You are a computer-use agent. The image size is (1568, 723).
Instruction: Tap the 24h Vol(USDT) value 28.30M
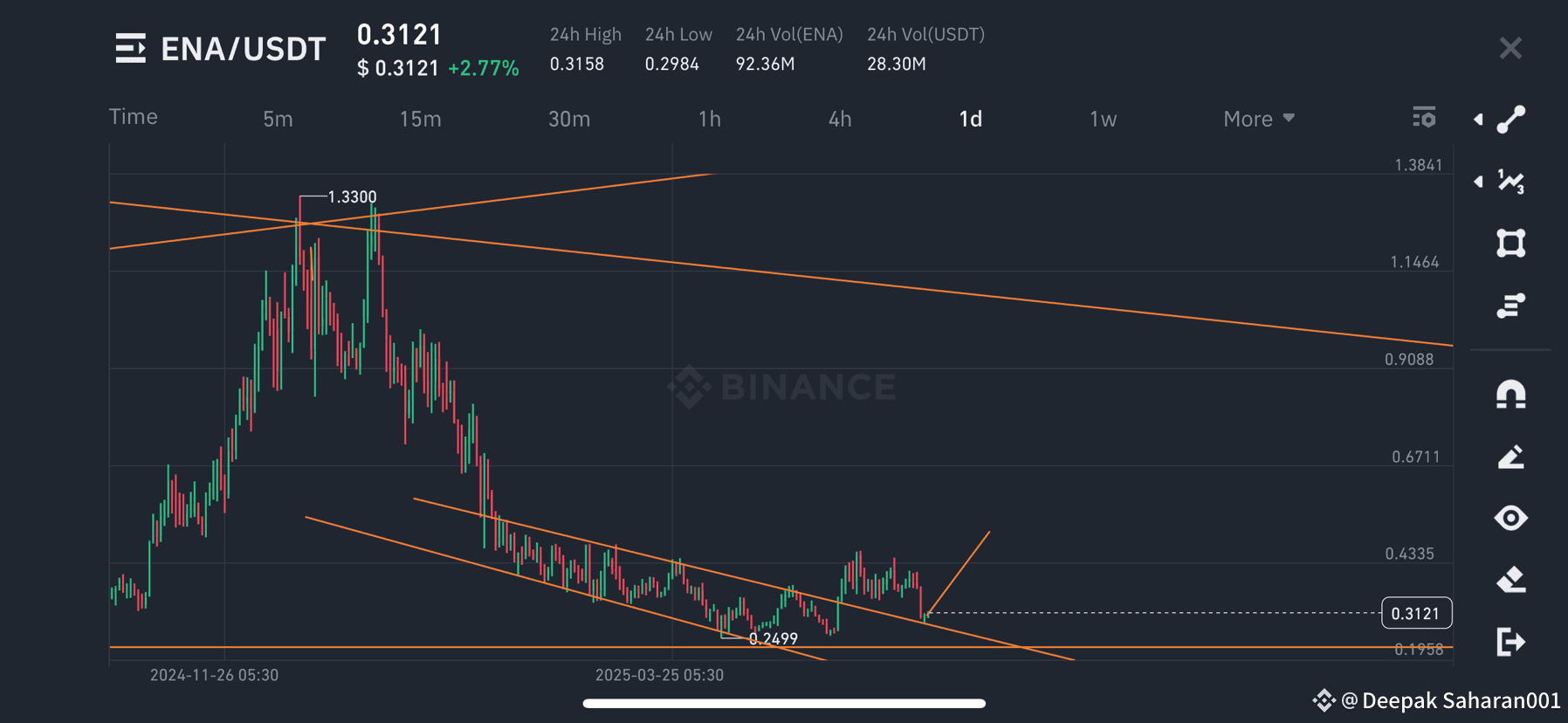tap(897, 64)
